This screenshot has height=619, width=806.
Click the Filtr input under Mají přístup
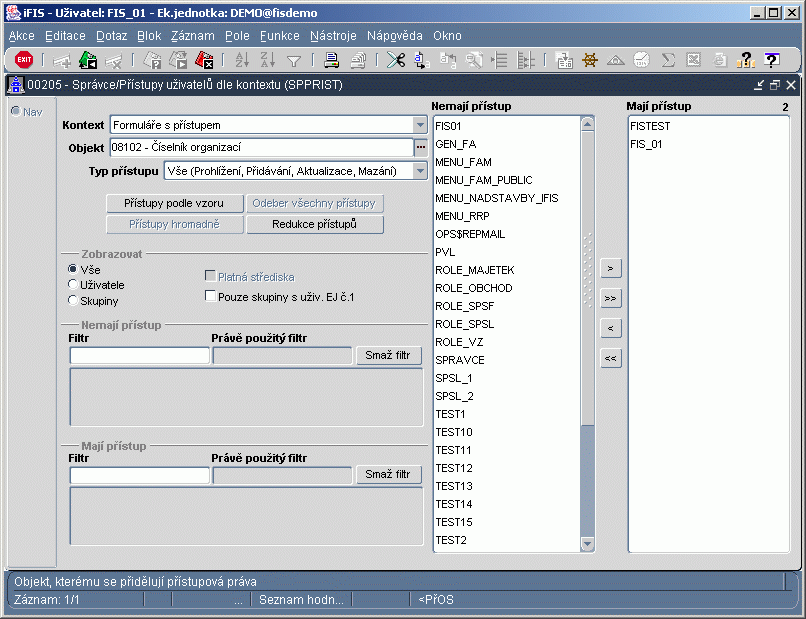[140, 475]
